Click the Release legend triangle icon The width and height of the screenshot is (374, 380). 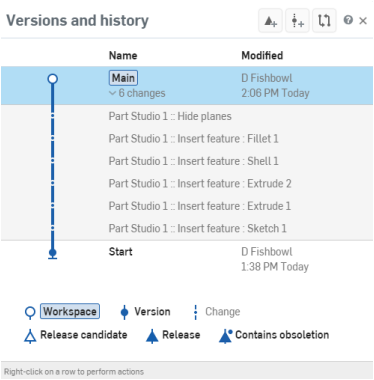tap(152, 336)
